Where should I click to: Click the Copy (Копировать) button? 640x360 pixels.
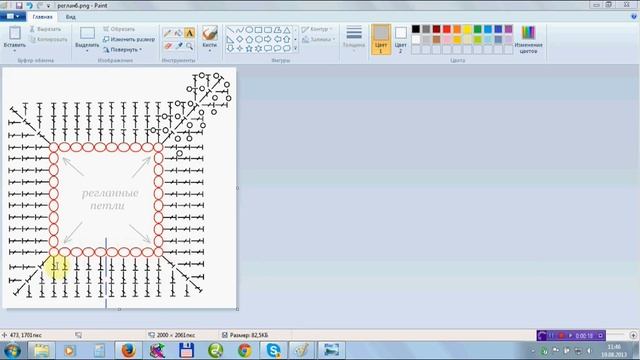[x=48, y=40]
